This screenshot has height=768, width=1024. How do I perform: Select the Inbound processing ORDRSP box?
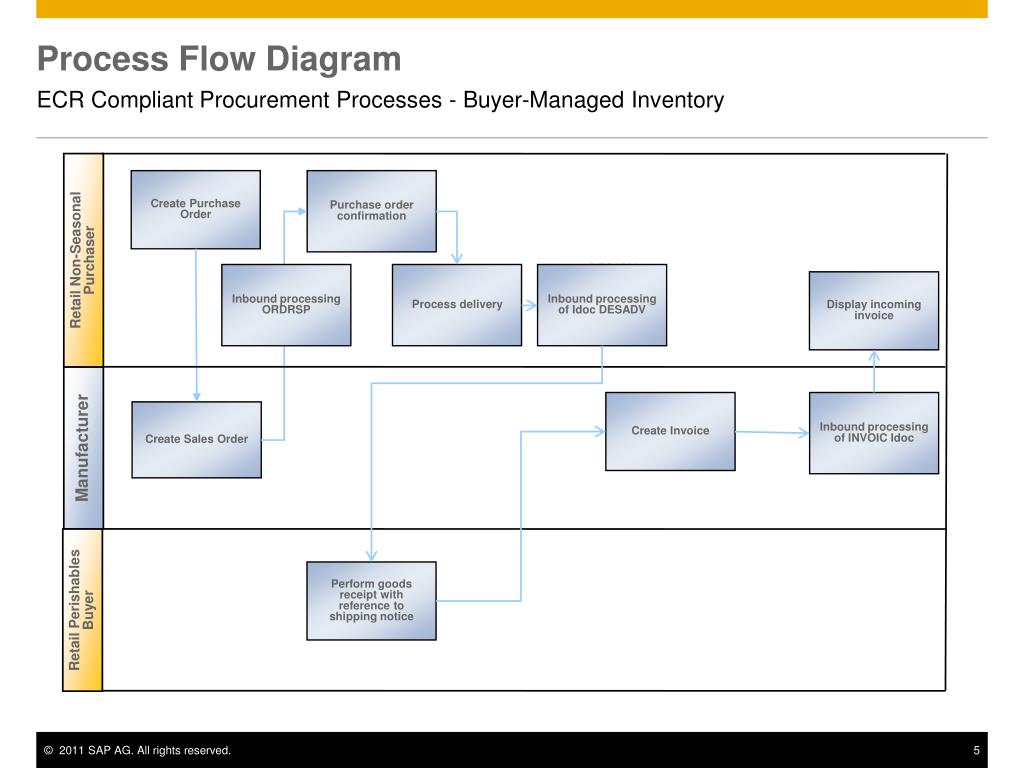click(286, 305)
